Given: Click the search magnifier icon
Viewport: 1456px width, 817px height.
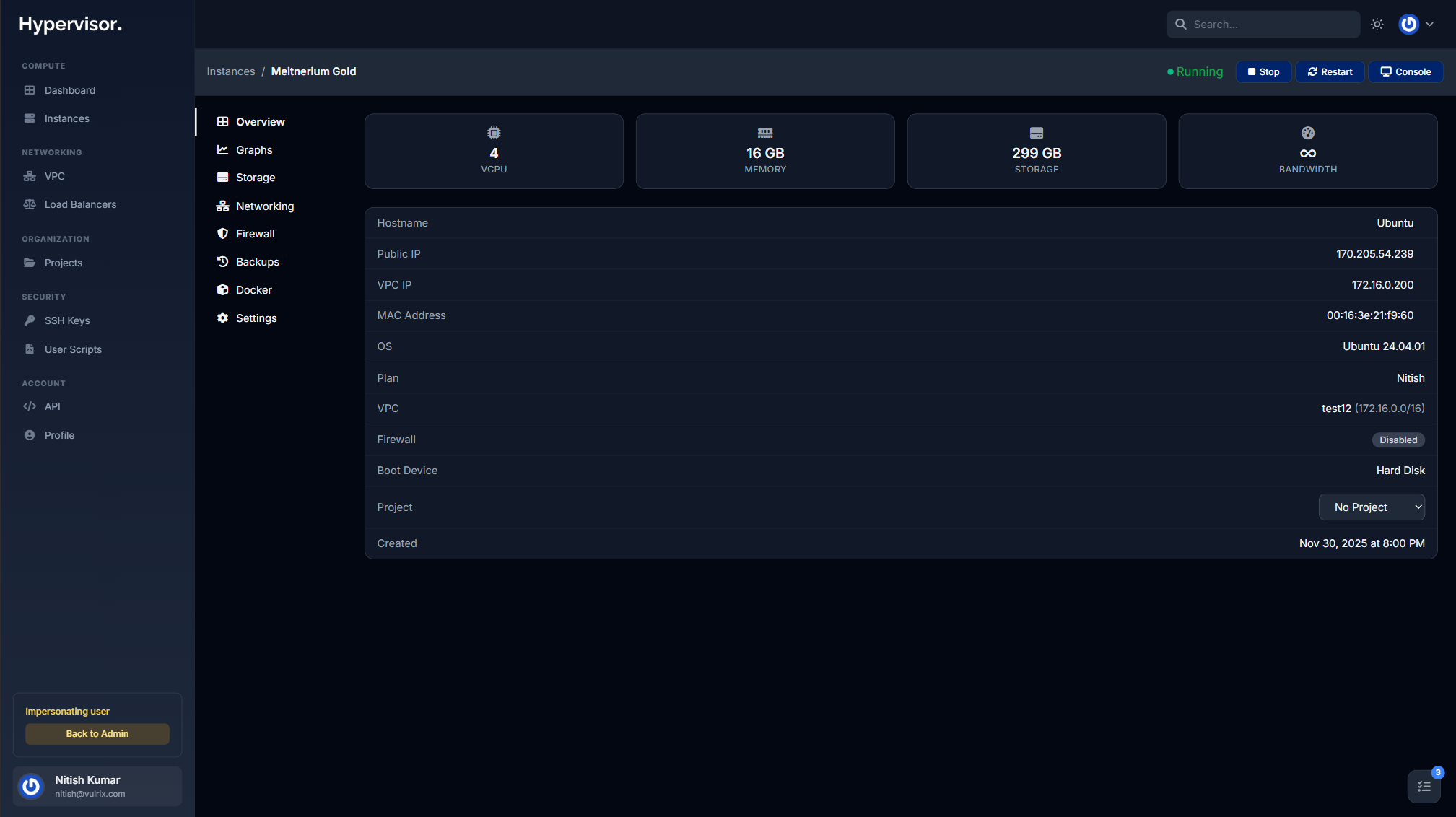Looking at the screenshot, I should 1181,24.
